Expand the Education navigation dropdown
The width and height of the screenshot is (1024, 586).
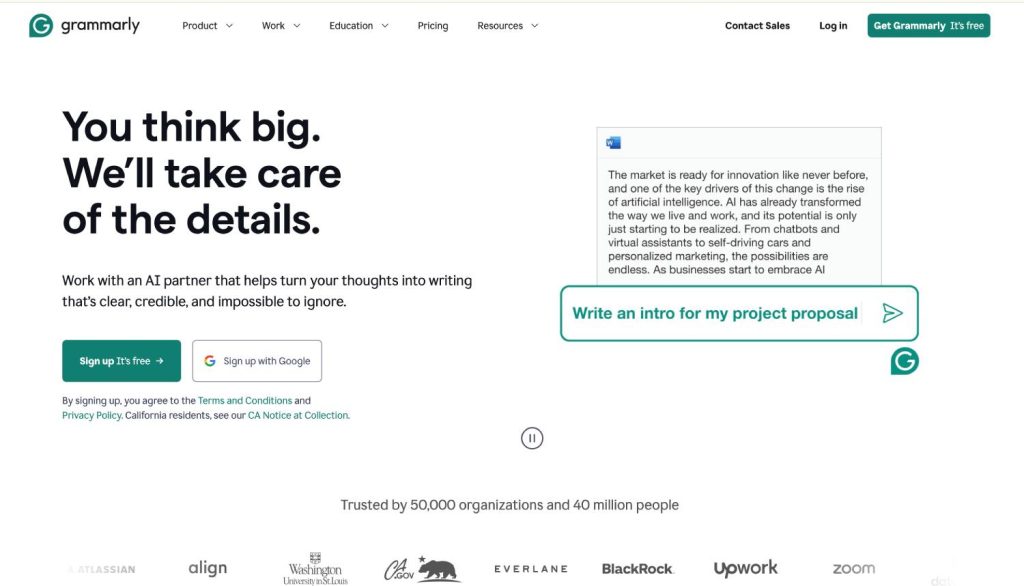click(x=358, y=25)
